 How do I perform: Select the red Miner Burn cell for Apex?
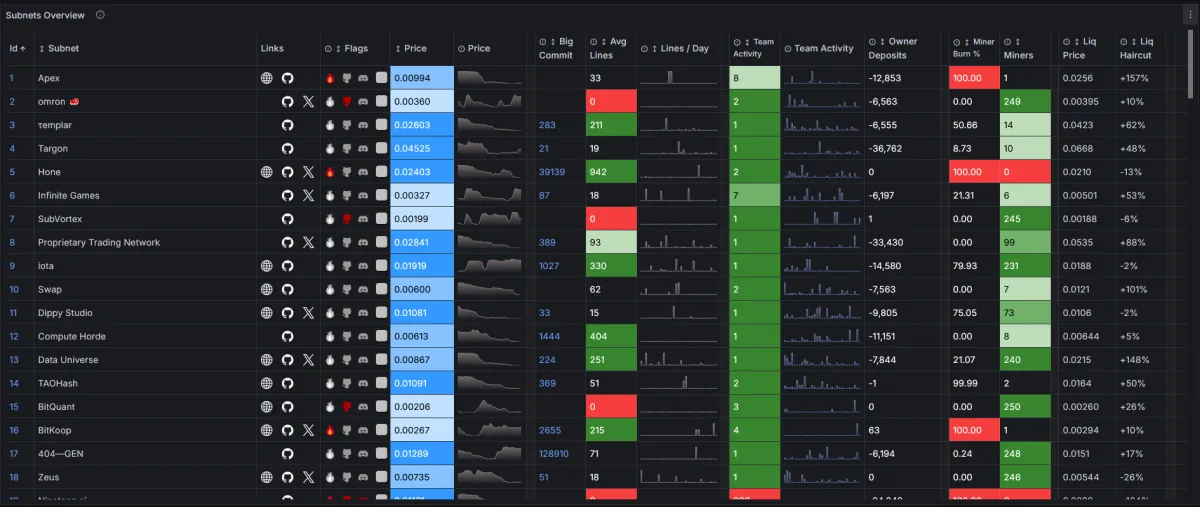pyautogui.click(x=974, y=78)
